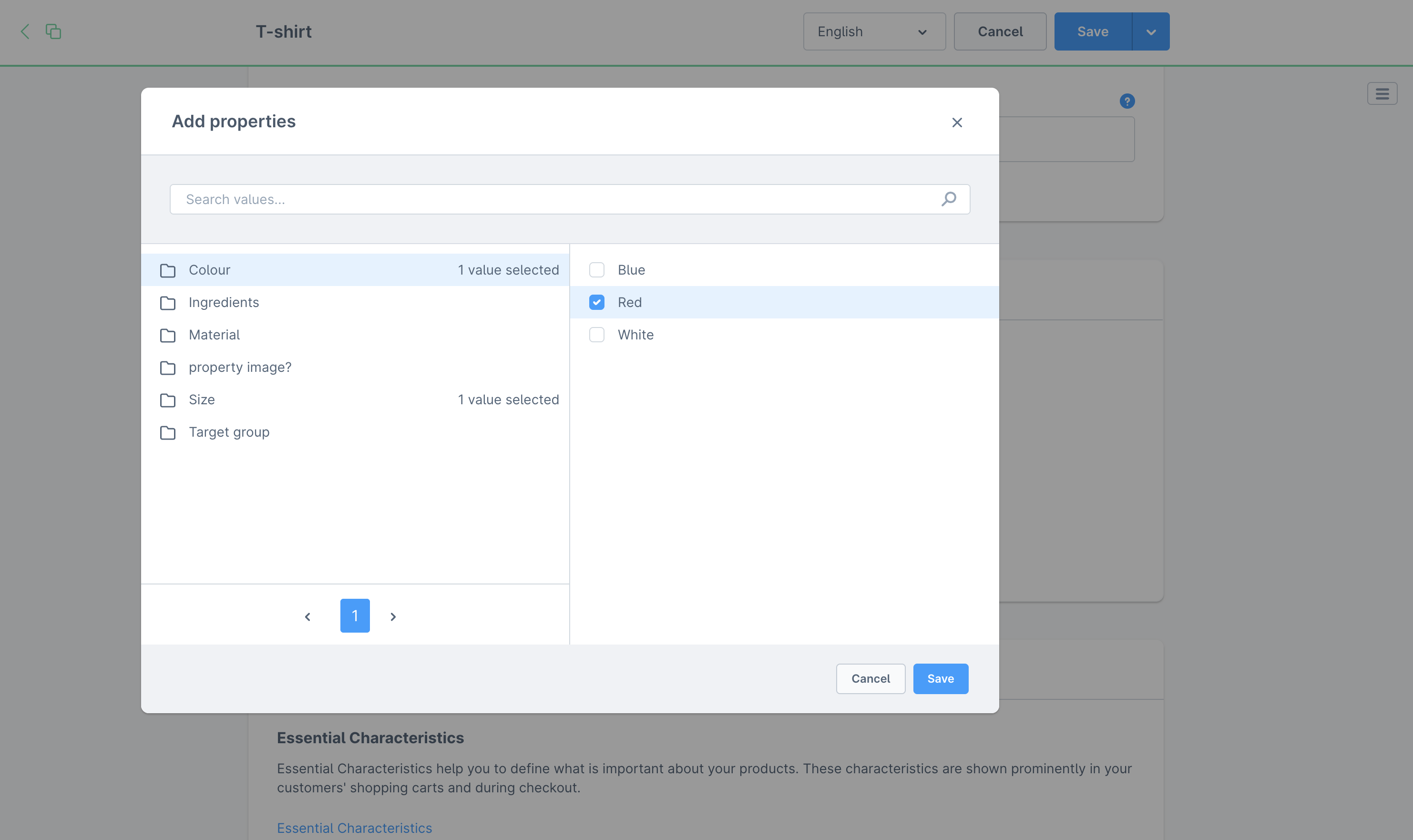1413x840 pixels.
Task: Click Save in the dialog footer
Action: 940,678
